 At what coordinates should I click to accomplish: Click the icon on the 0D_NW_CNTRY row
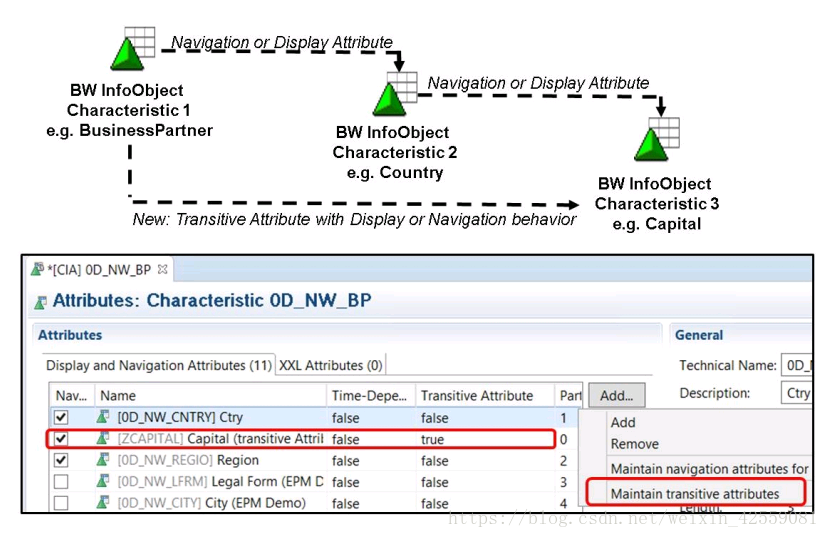click(x=103, y=417)
